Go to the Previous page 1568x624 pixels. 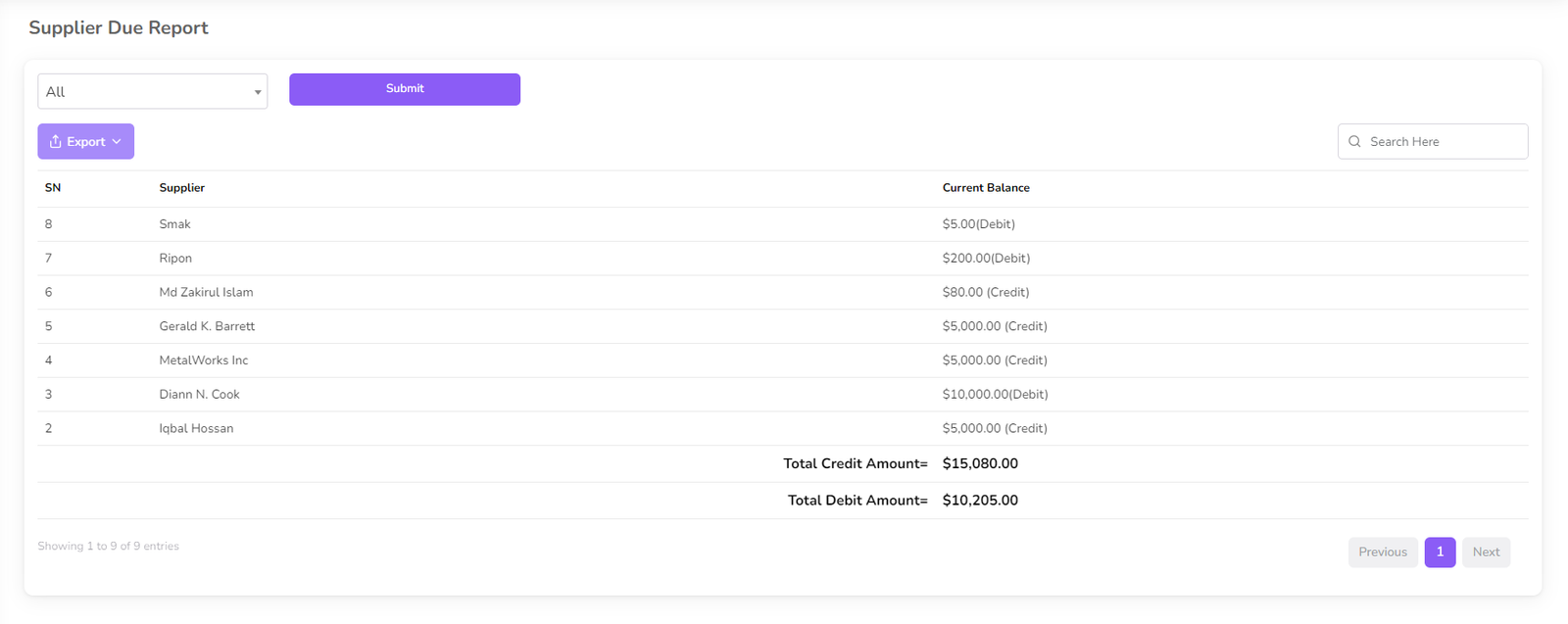tap(1382, 552)
